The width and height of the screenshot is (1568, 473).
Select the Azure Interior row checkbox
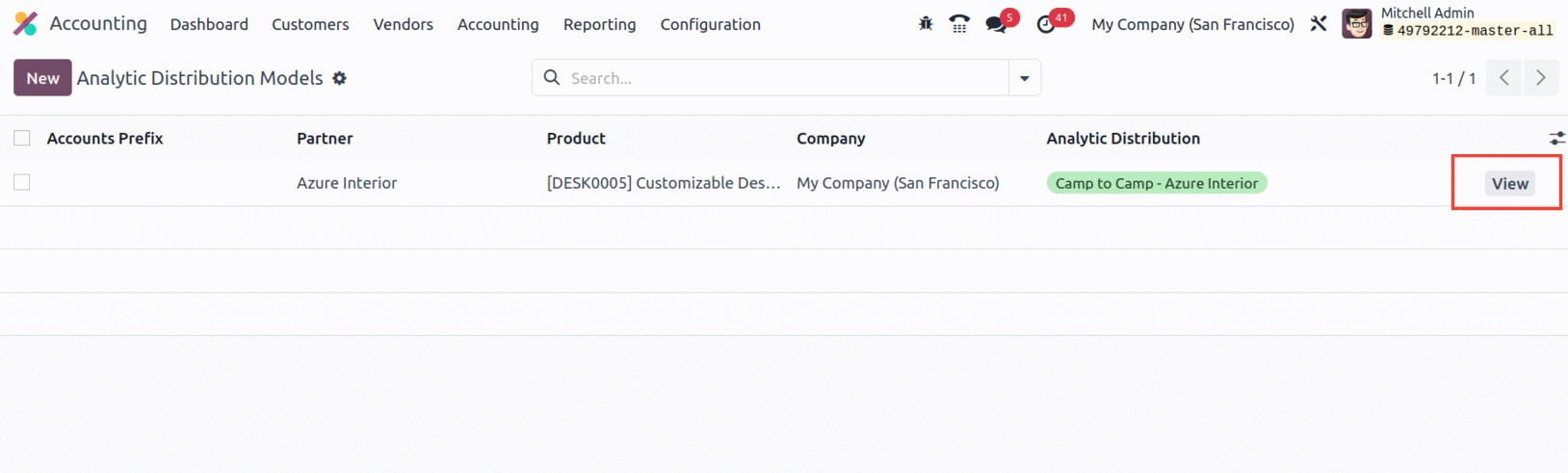[22, 182]
